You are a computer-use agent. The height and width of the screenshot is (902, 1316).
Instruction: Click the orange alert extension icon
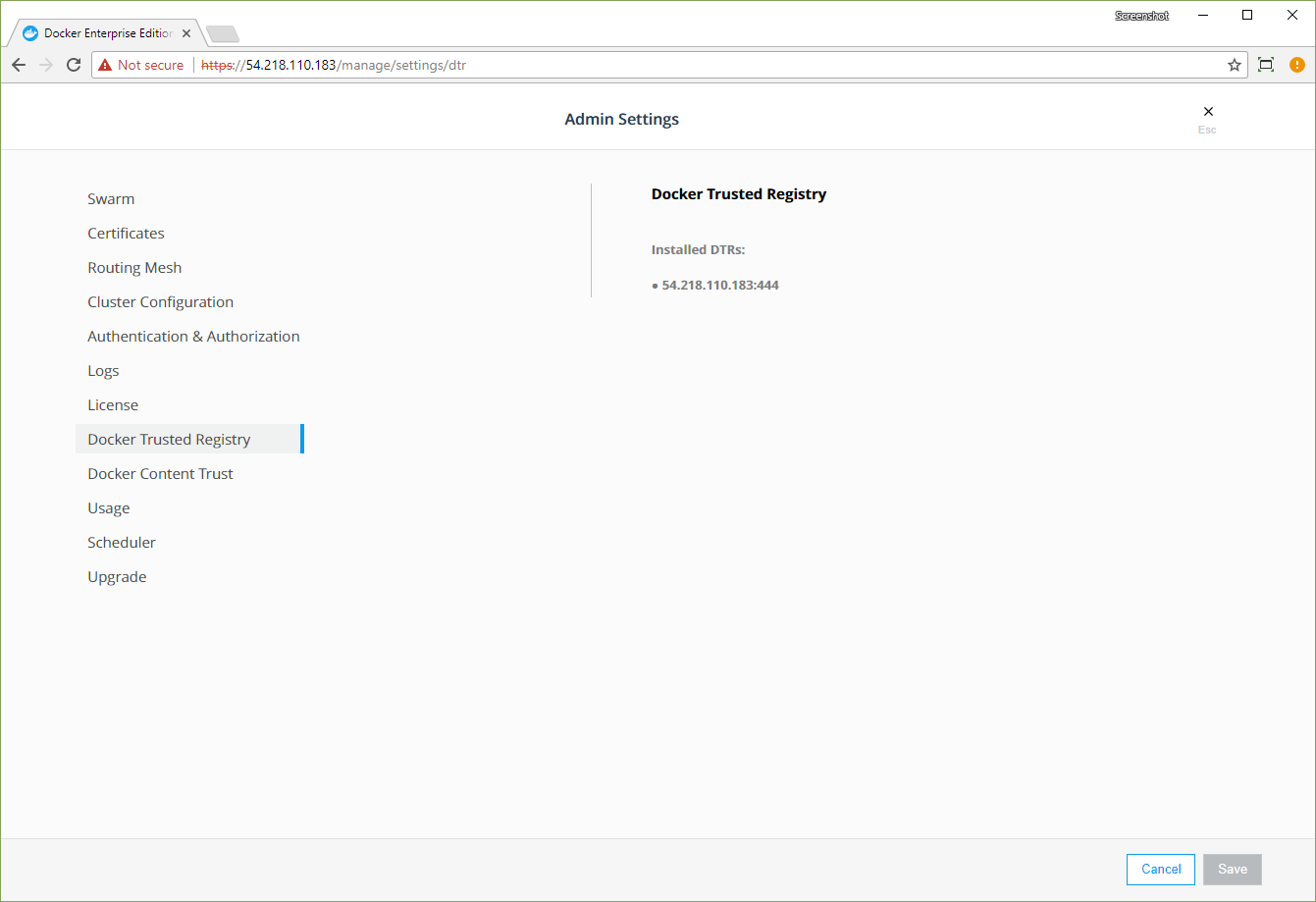click(1297, 65)
